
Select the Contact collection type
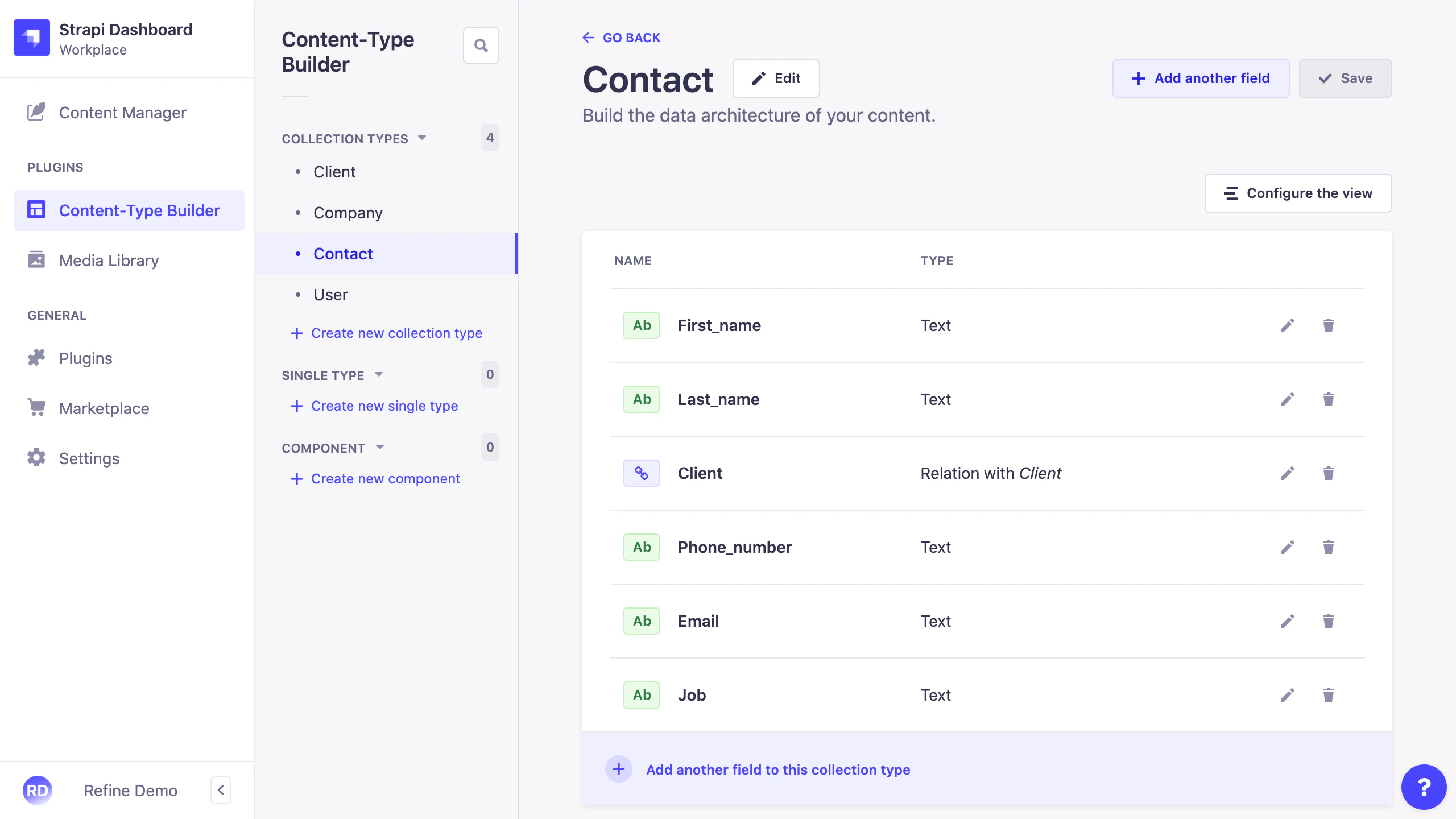coord(343,254)
